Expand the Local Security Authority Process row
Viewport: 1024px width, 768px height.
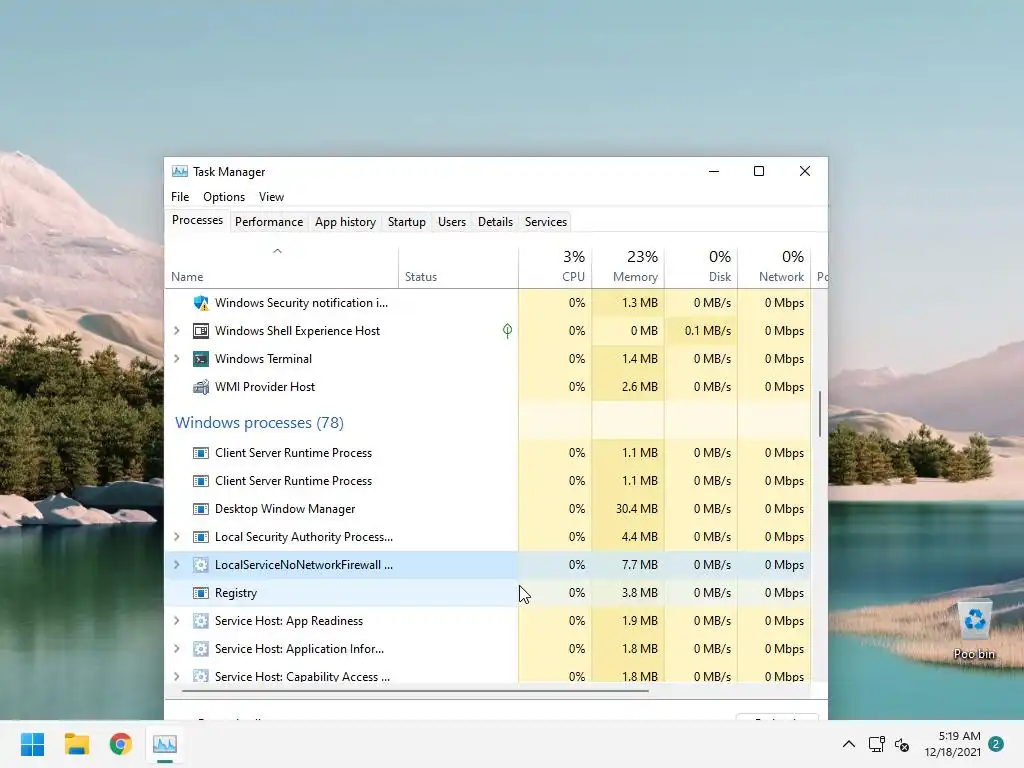[176, 537]
